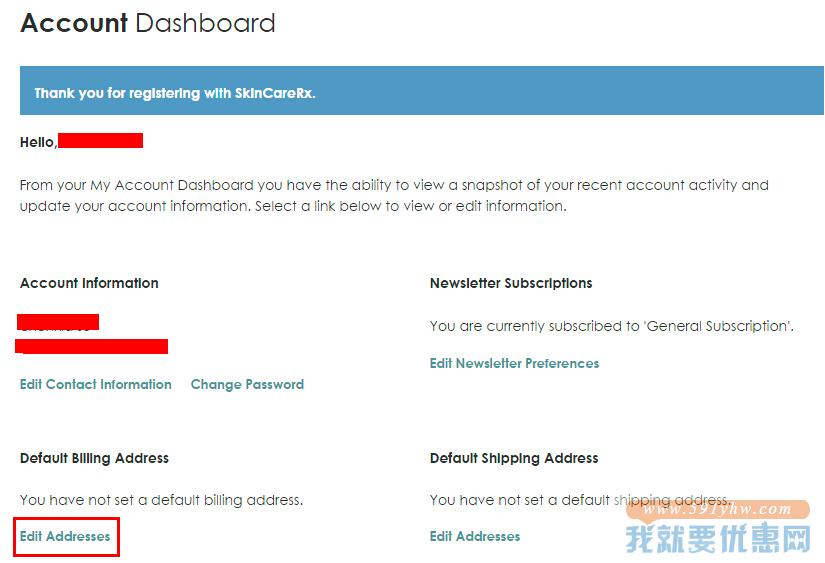825x563 pixels.
Task: Click the Account Dashboard page heading
Action: [x=148, y=23]
